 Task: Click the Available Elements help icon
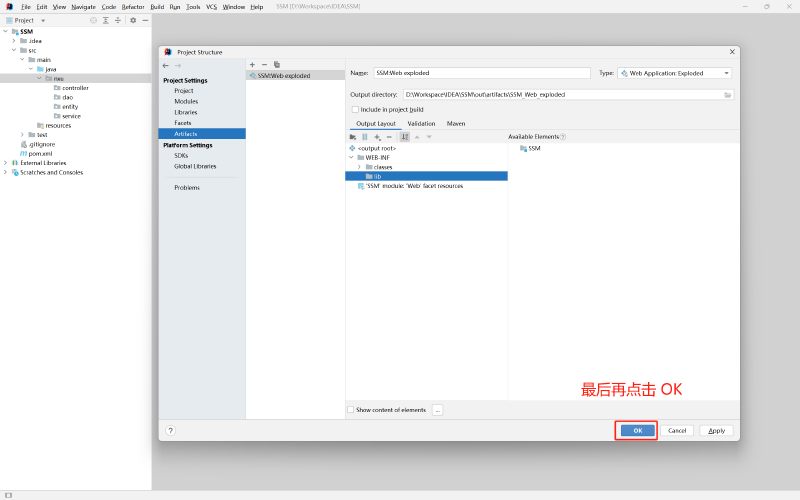click(x=563, y=137)
